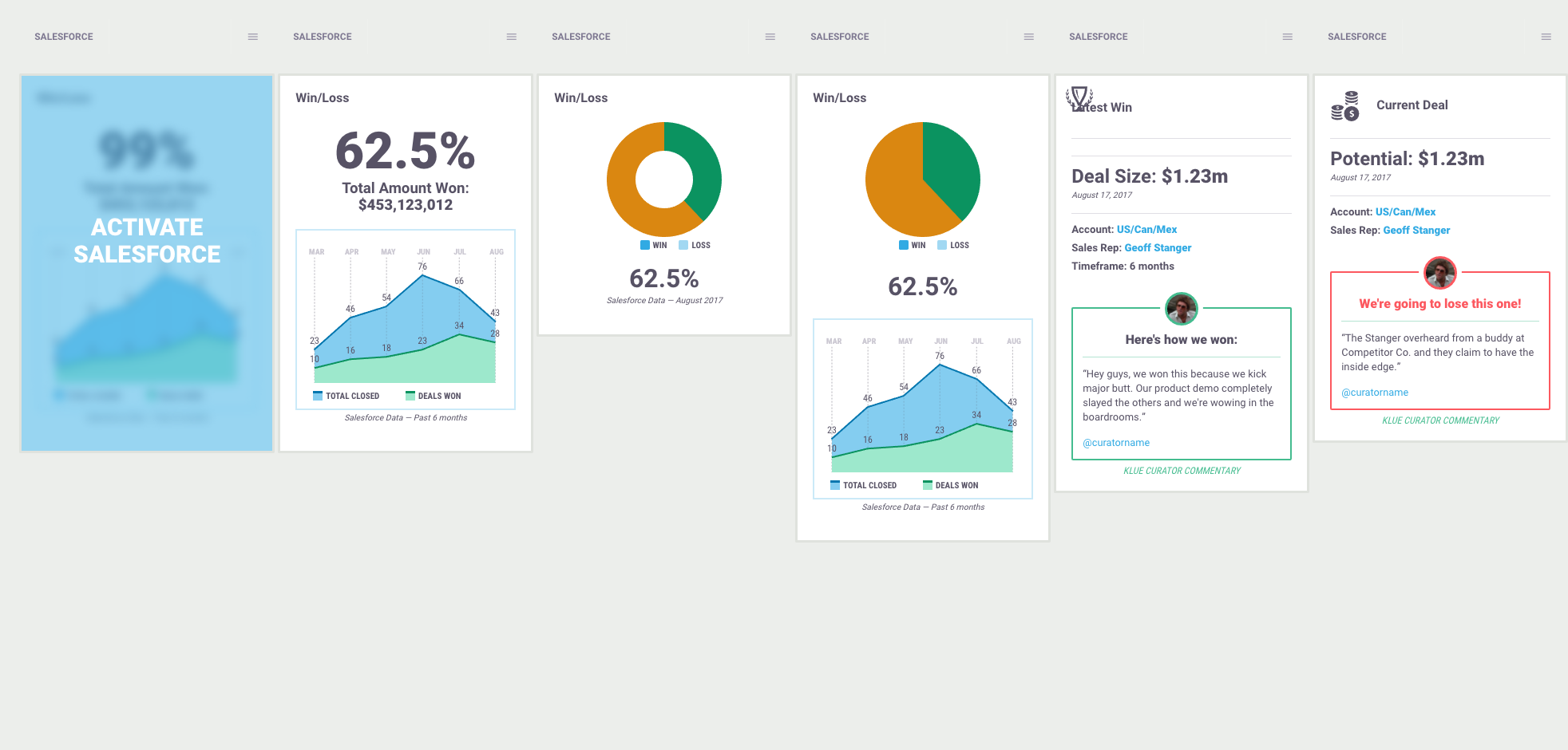Click LOSS legend swatch under donut chart
Viewport: 1568px width, 750px height.
tap(683, 245)
